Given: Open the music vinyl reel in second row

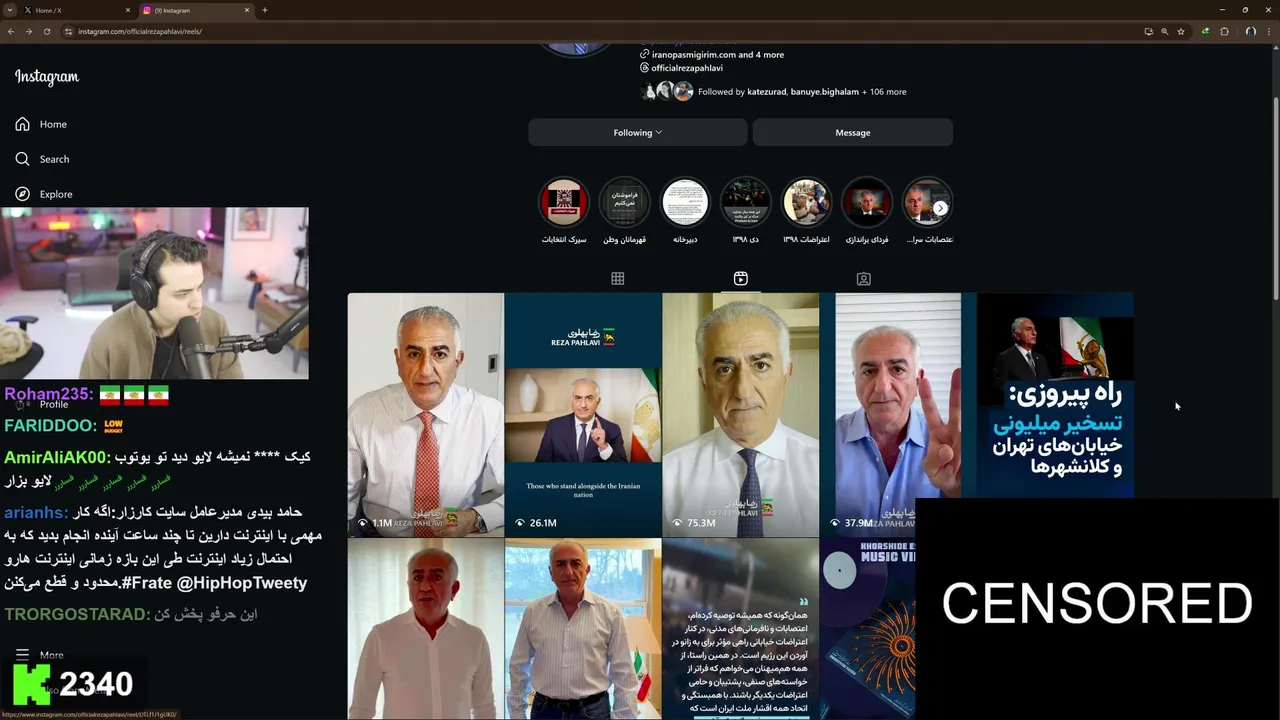Looking at the screenshot, I should point(867,629).
